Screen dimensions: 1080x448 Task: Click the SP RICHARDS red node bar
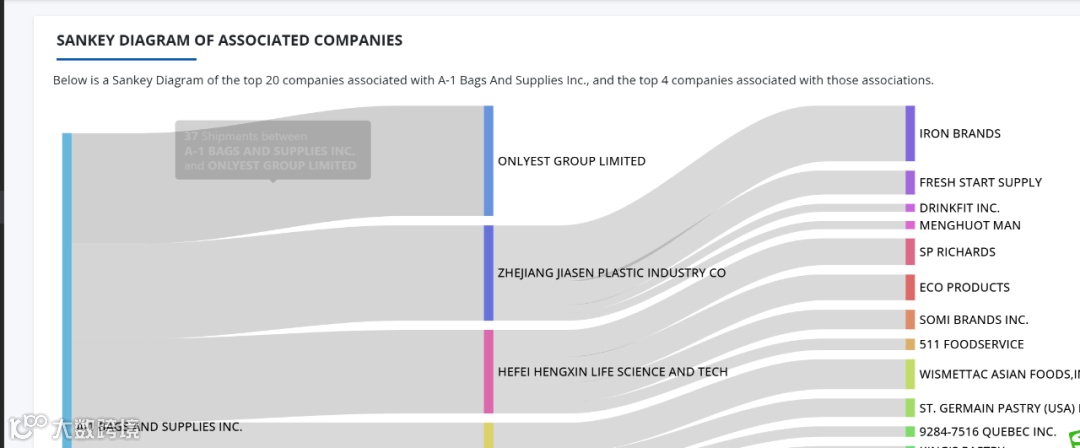click(910, 252)
